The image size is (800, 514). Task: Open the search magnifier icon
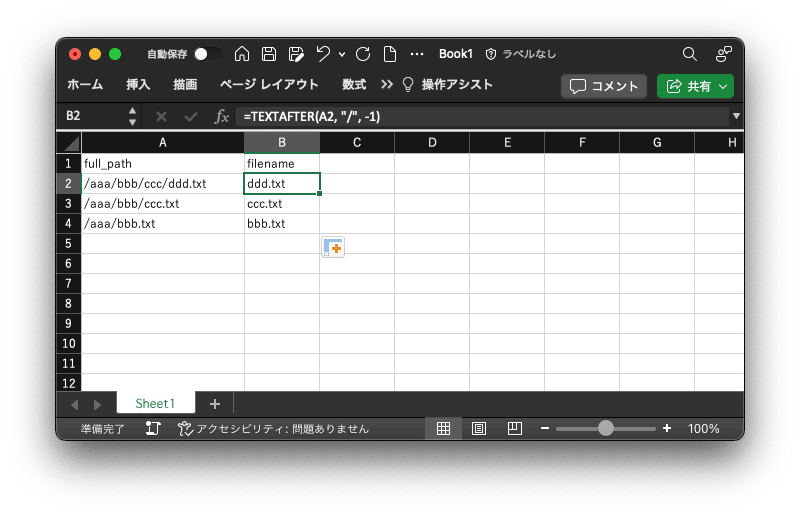click(x=690, y=54)
